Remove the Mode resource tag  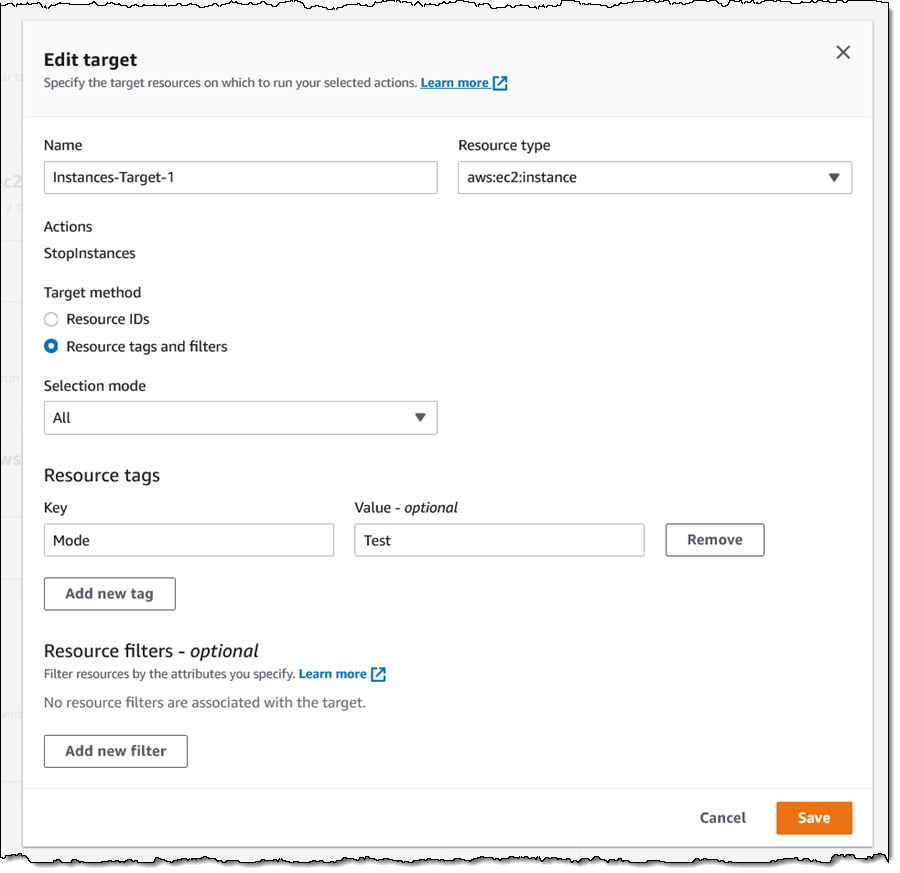point(714,540)
